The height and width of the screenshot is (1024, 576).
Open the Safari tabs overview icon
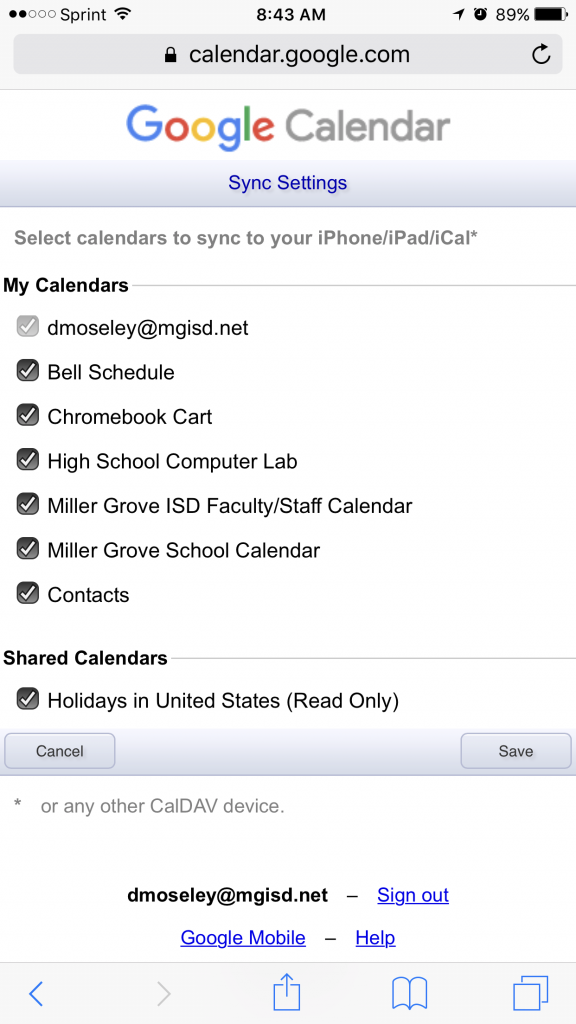530,993
